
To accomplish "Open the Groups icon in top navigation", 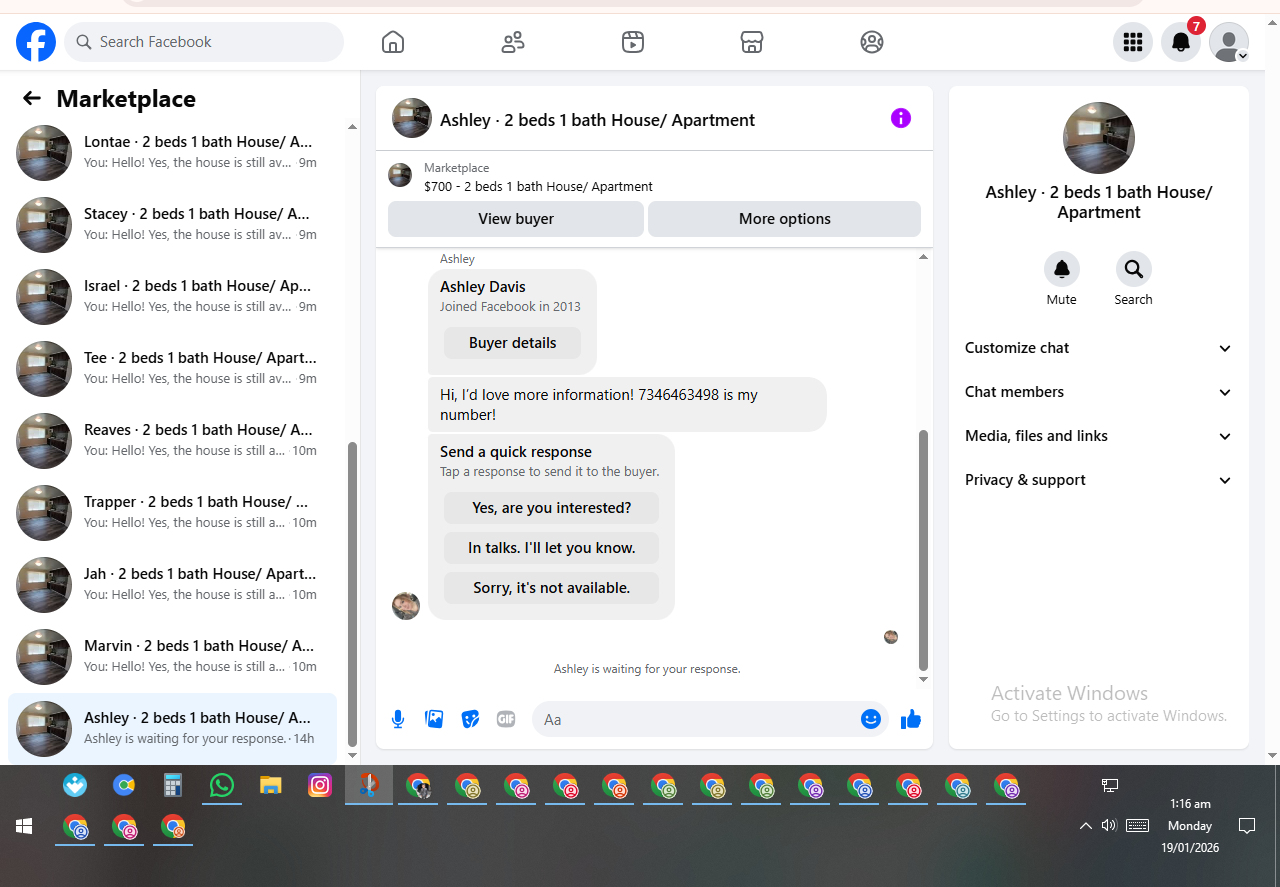I will [x=872, y=42].
